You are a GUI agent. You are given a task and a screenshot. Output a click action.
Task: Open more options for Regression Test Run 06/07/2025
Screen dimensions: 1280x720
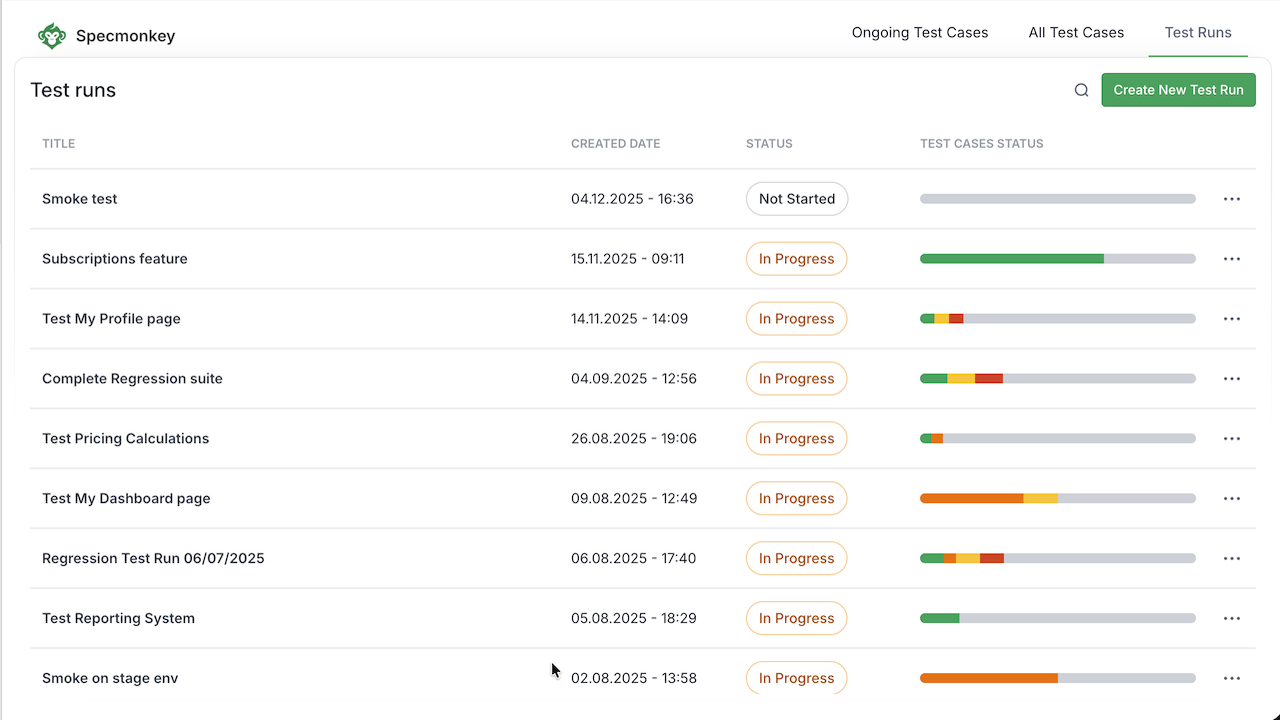pos(1232,559)
